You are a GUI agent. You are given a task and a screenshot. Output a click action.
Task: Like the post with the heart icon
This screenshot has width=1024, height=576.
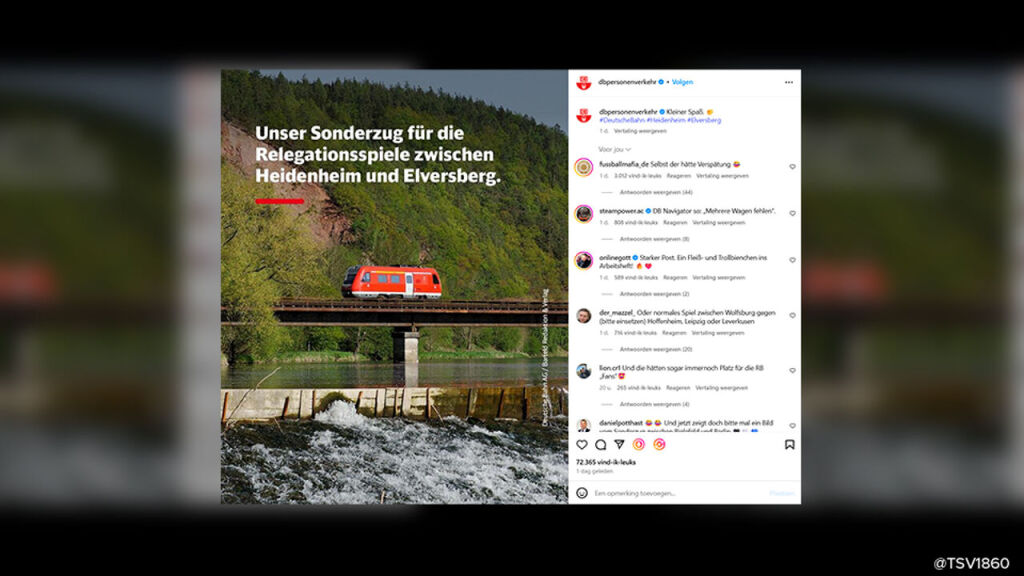(582, 445)
